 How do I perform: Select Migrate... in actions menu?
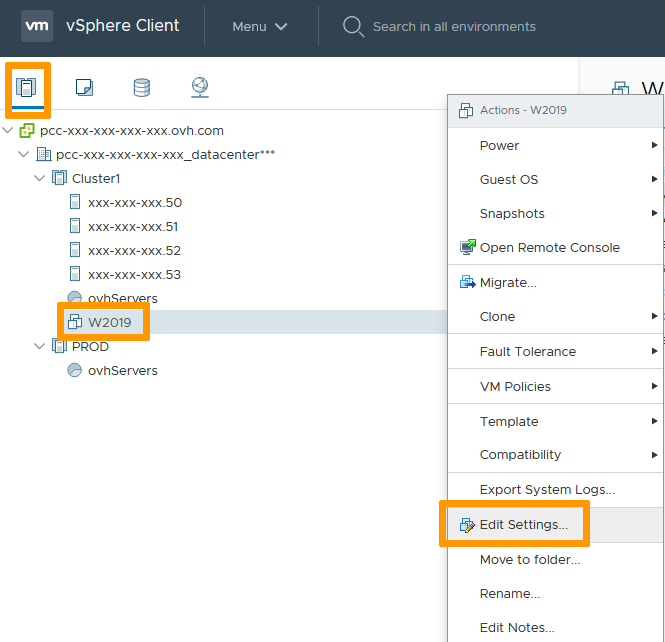[x=508, y=283]
